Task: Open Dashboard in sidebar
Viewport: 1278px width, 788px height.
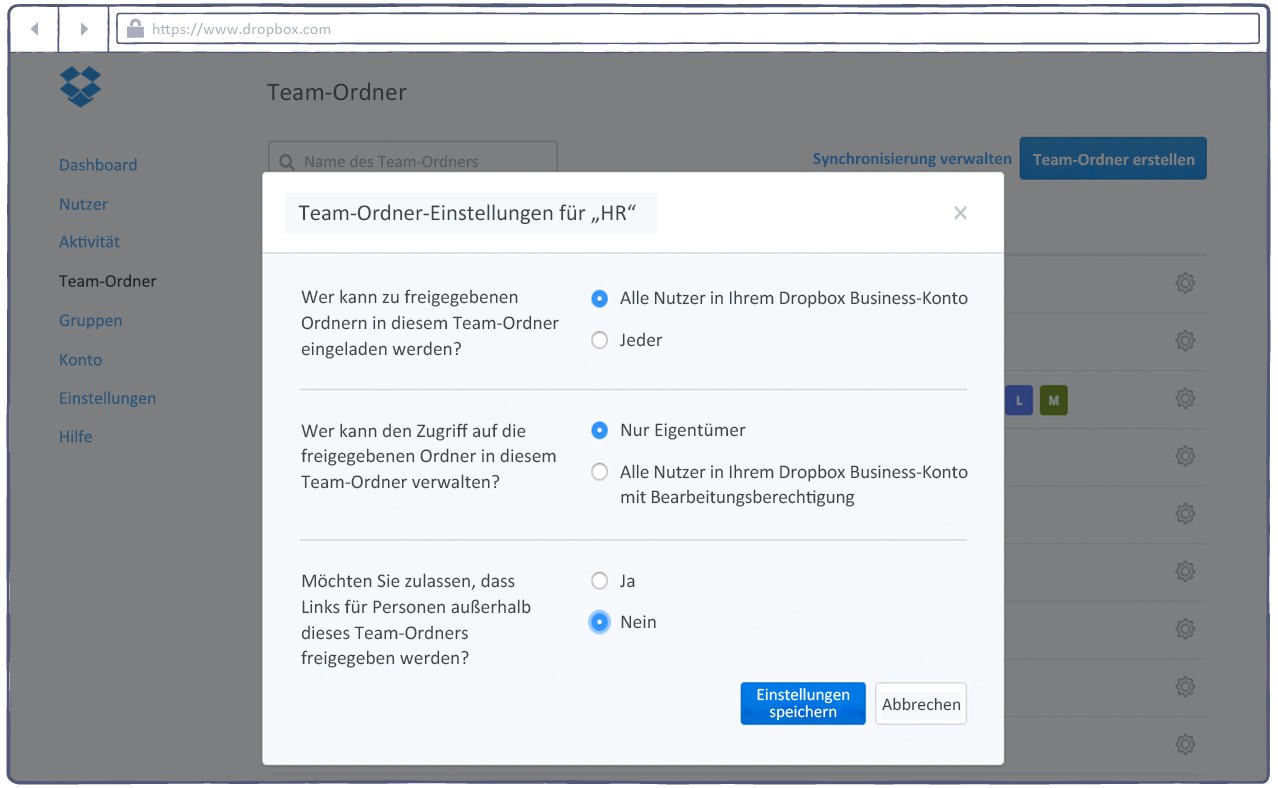Action: tap(98, 165)
